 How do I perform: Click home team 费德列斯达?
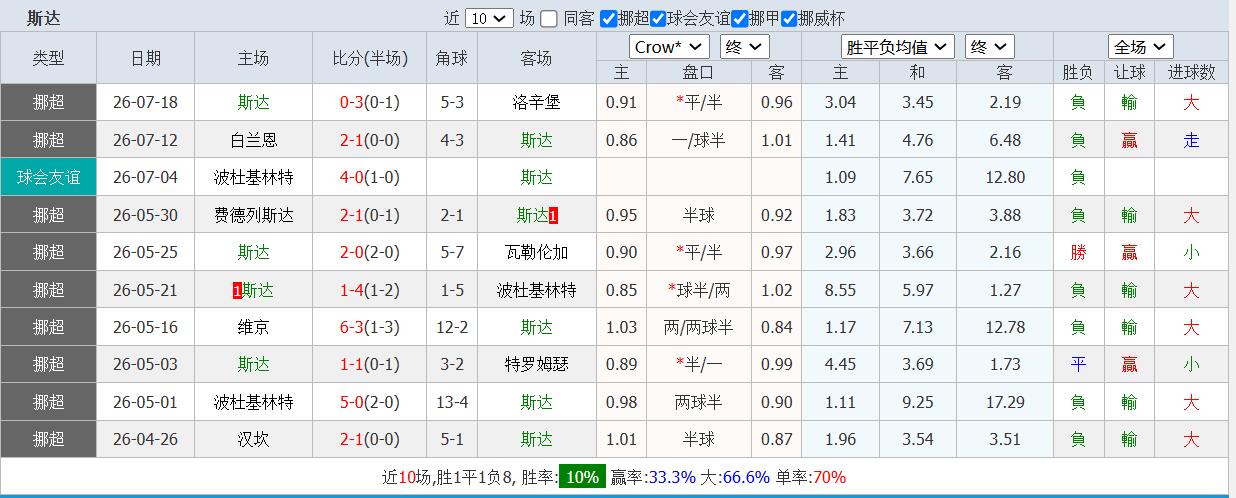(254, 215)
